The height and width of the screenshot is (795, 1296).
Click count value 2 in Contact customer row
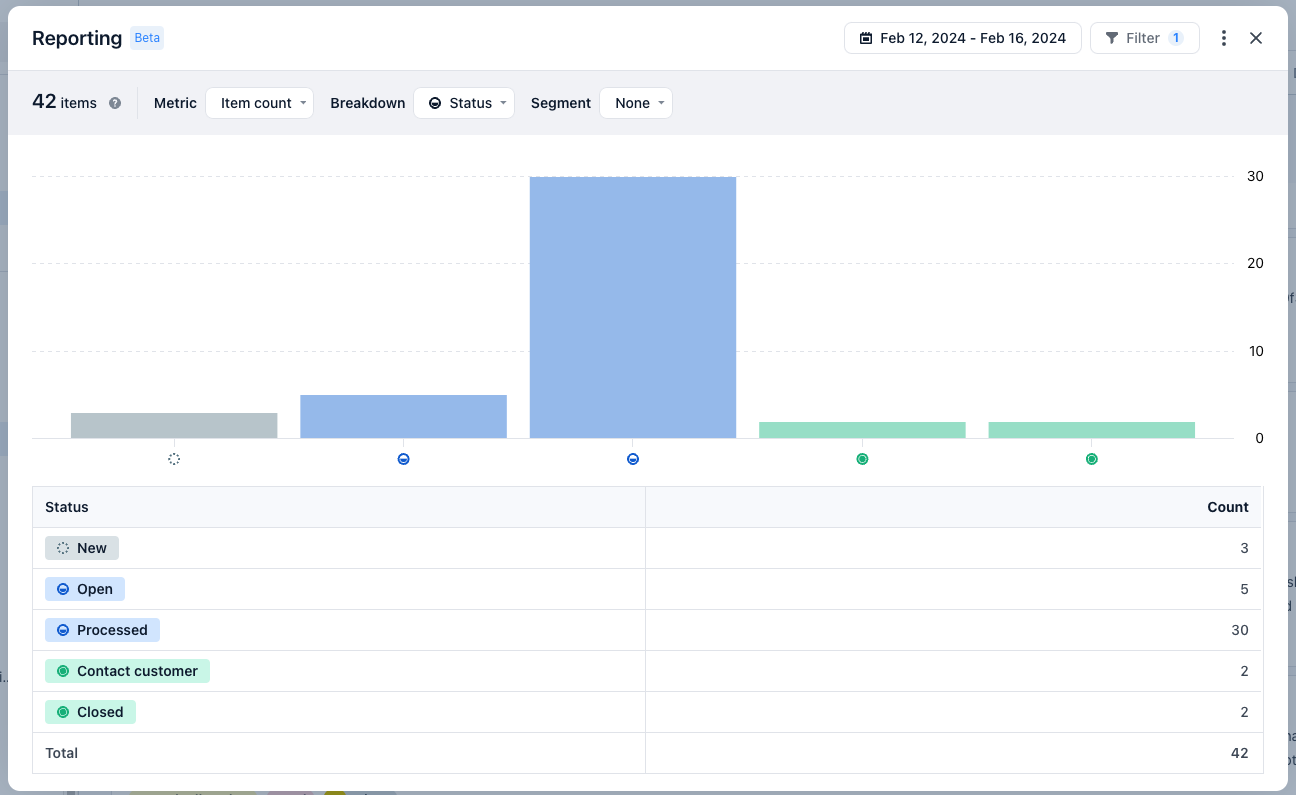click(1244, 671)
